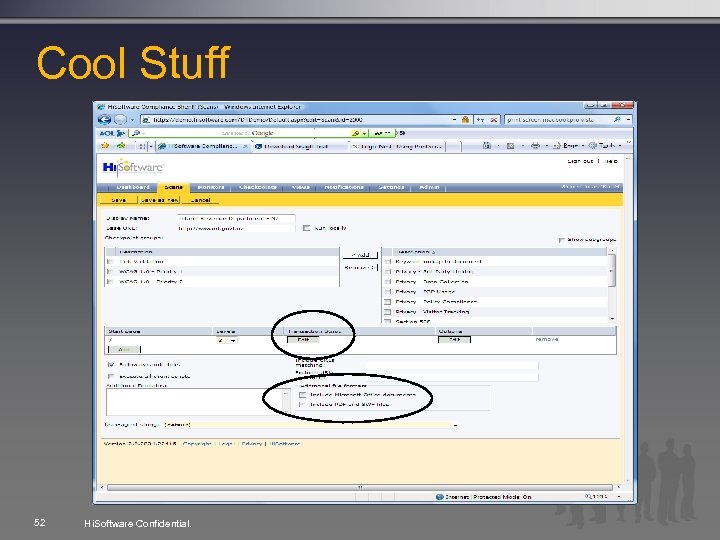Open the Scans tab

tap(173, 187)
